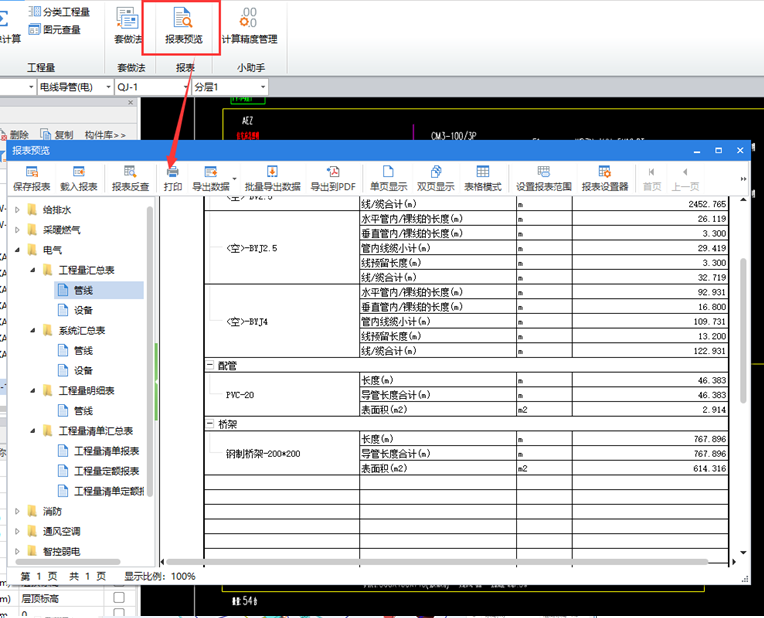
Task: Select 设备 under 系统汇总表
Action: tap(84, 370)
